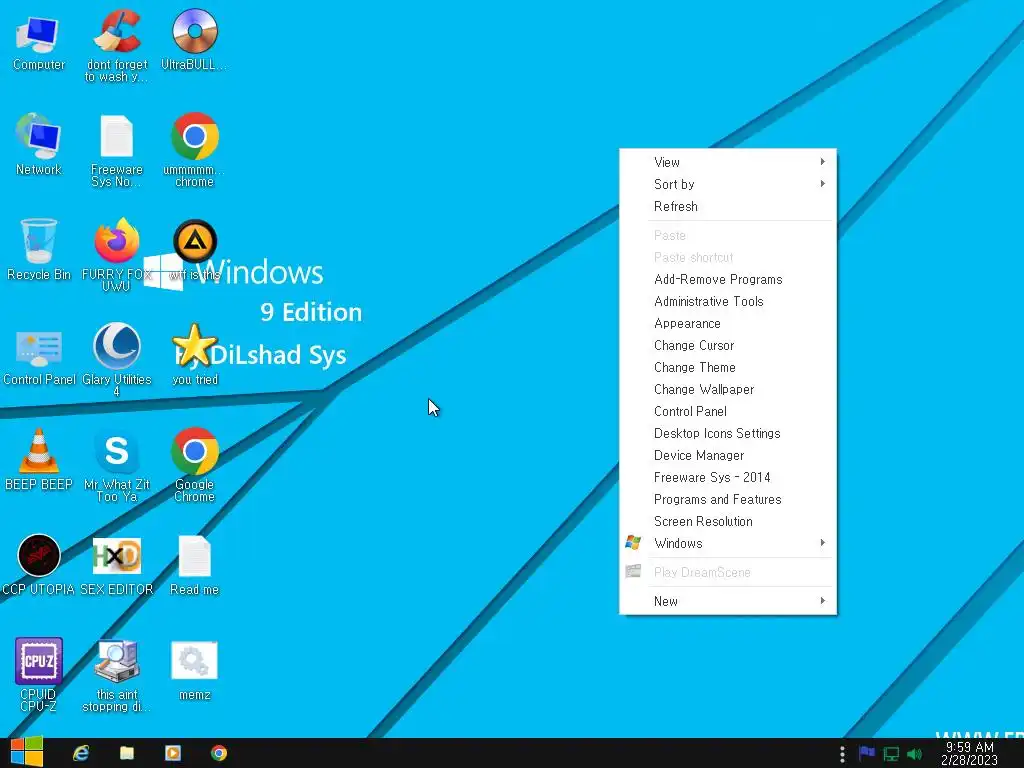Open Desktop Icons Settings entry
This screenshot has height=768, width=1024.
click(x=728, y=434)
